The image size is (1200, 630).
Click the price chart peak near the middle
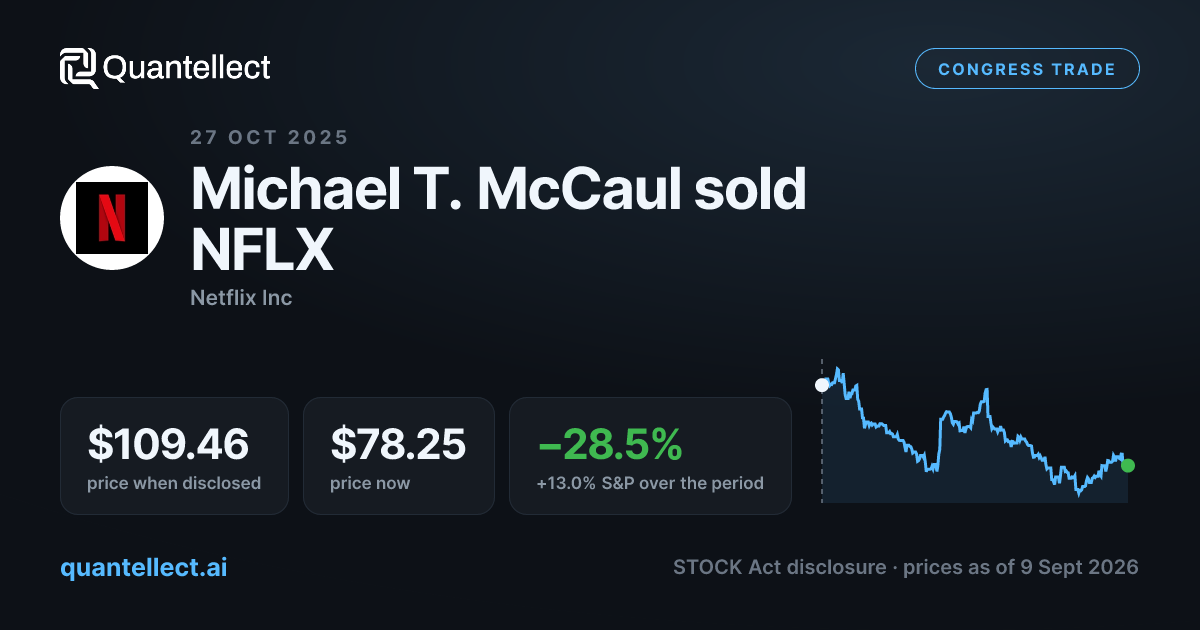[986, 390]
